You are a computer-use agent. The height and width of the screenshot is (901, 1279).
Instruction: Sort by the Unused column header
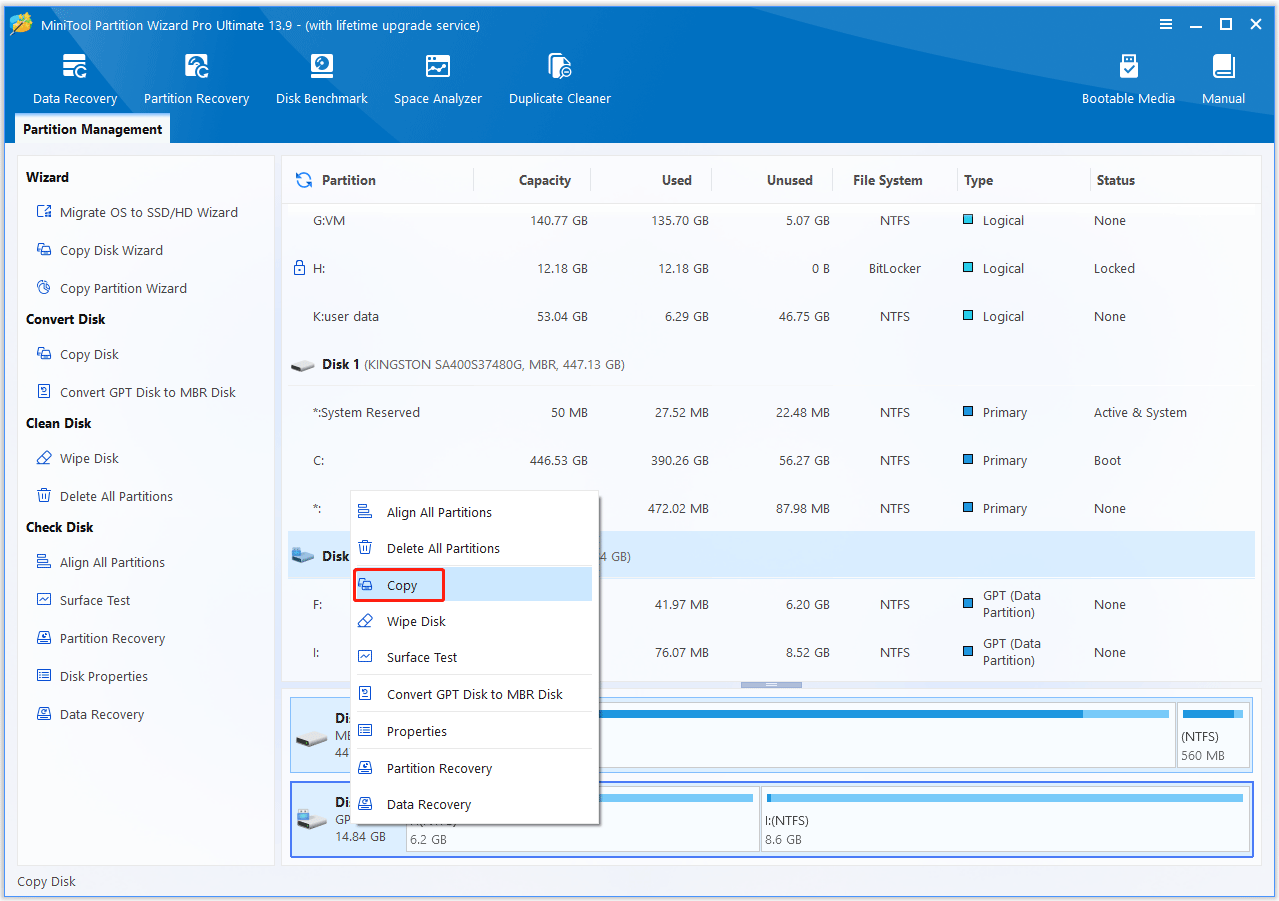click(x=789, y=180)
